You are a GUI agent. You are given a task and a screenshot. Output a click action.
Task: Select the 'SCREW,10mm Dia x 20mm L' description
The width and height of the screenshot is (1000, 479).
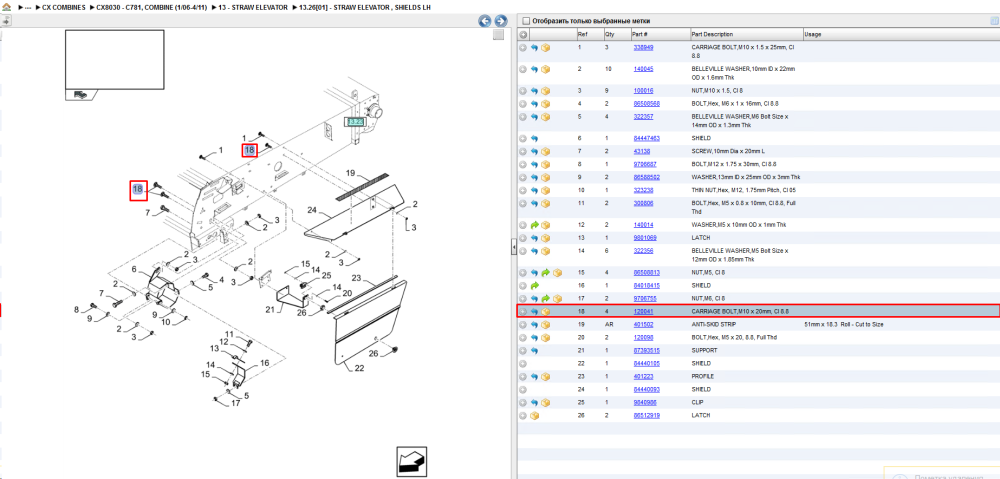[728, 151]
